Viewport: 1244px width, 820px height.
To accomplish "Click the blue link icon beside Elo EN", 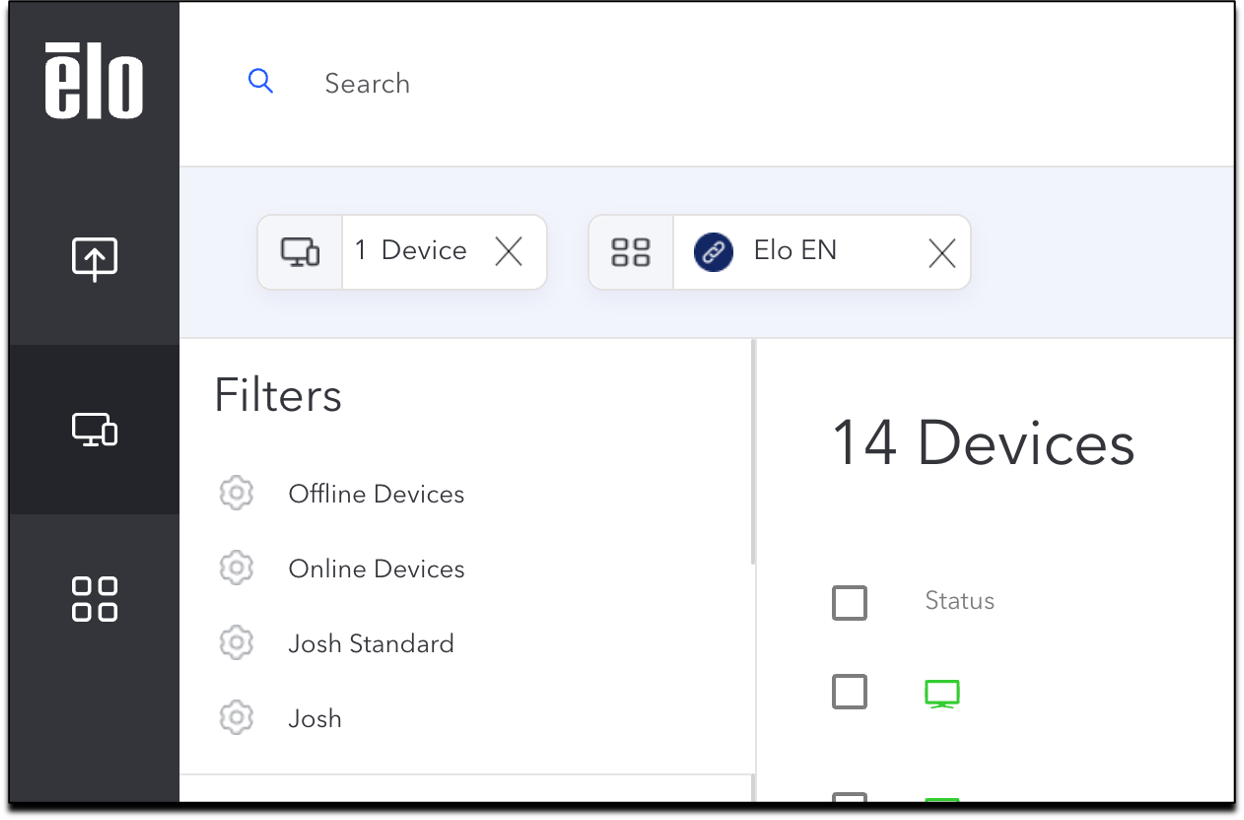I will pos(714,252).
